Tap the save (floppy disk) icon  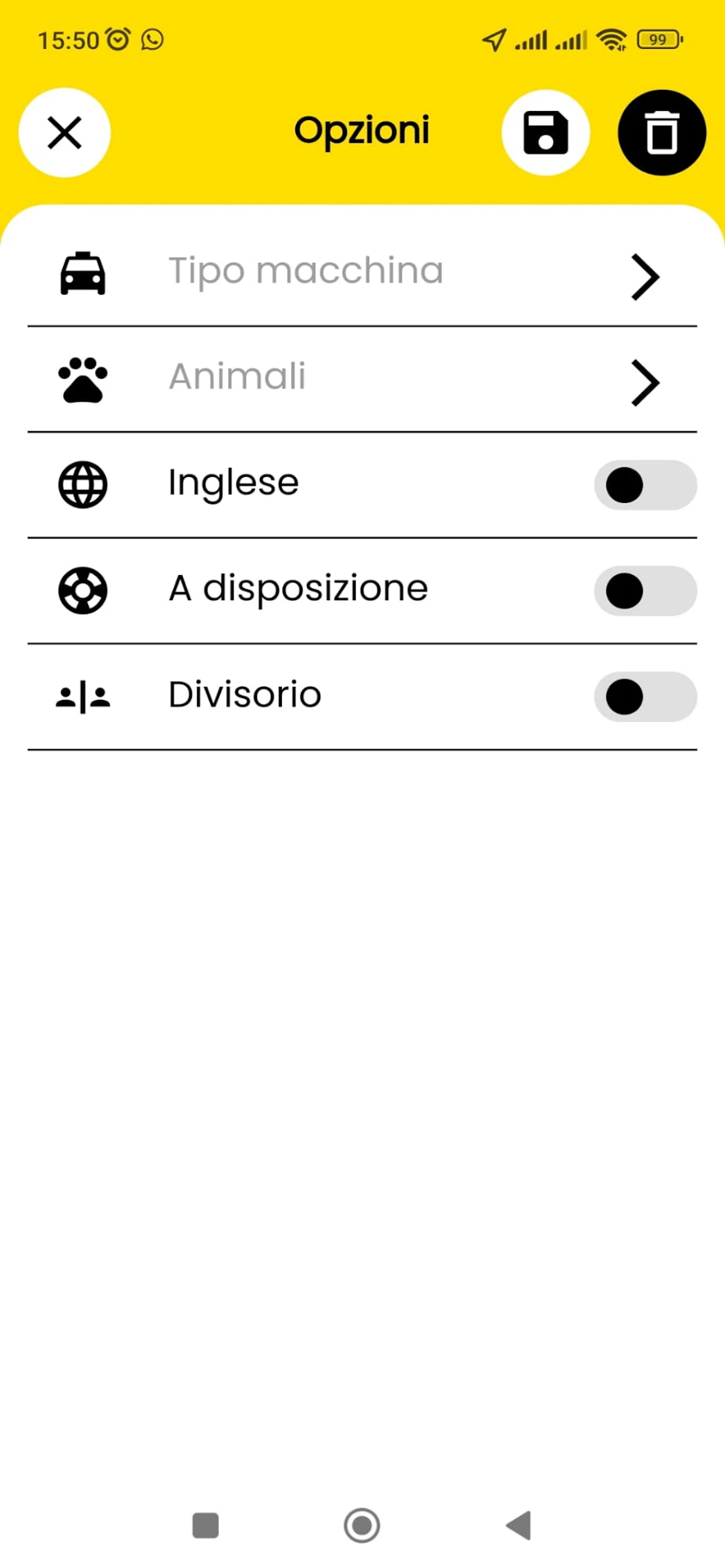point(545,132)
